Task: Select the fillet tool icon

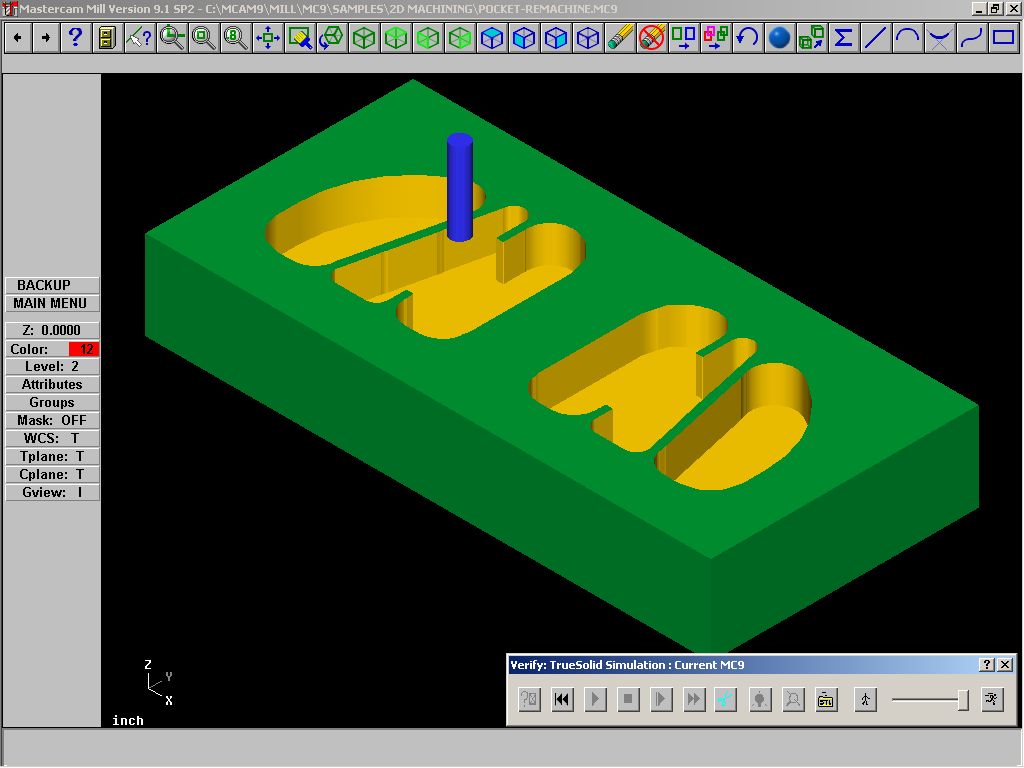Action: (940, 38)
